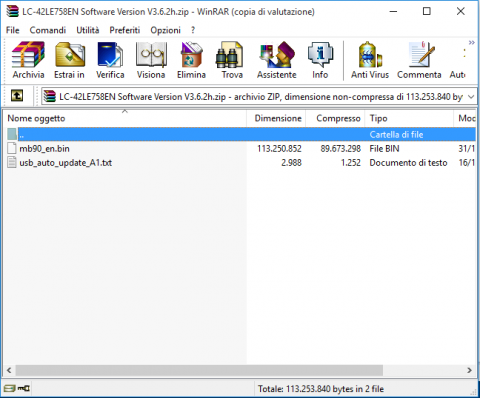Click the 2.988 size value
Image resolution: width=480 pixels, height=398 pixels.
(x=291, y=163)
